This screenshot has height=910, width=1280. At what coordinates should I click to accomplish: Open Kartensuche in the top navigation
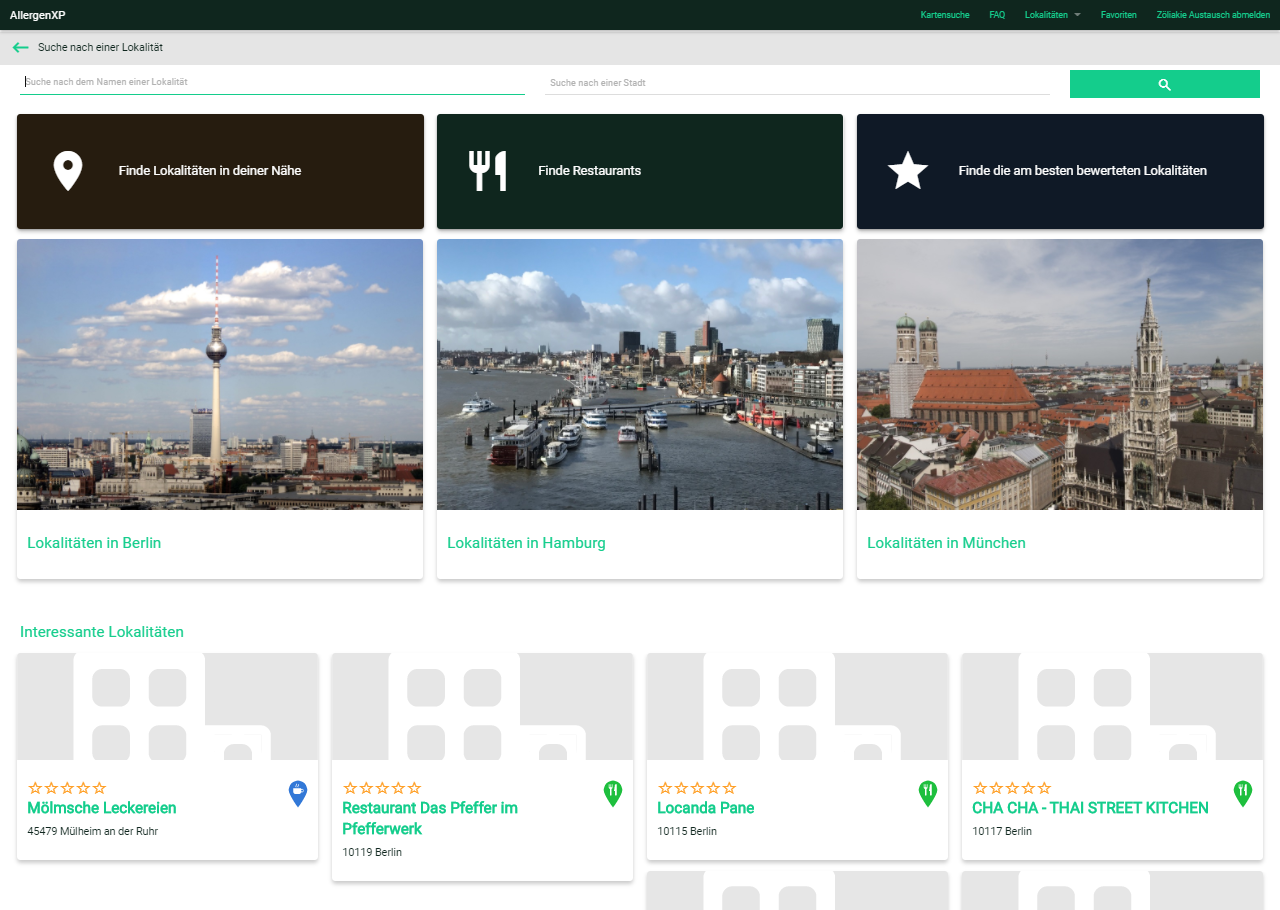pos(944,15)
